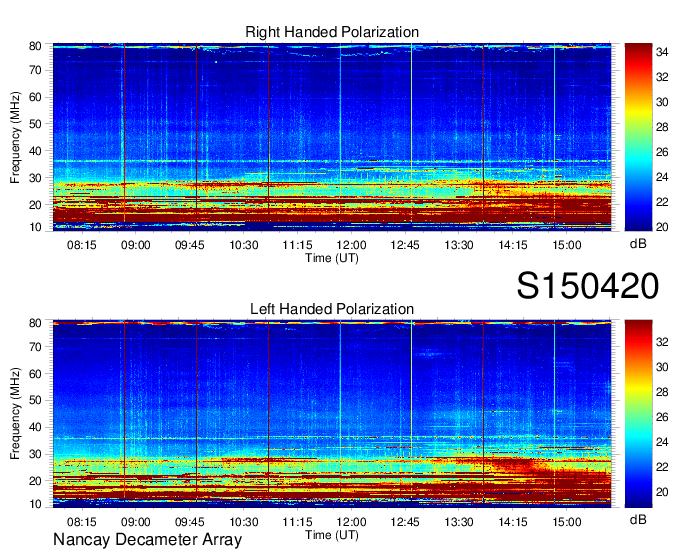680x552 pixels.
Task: Click the 'Time (UT)' label under lower plot
Action: [332, 535]
